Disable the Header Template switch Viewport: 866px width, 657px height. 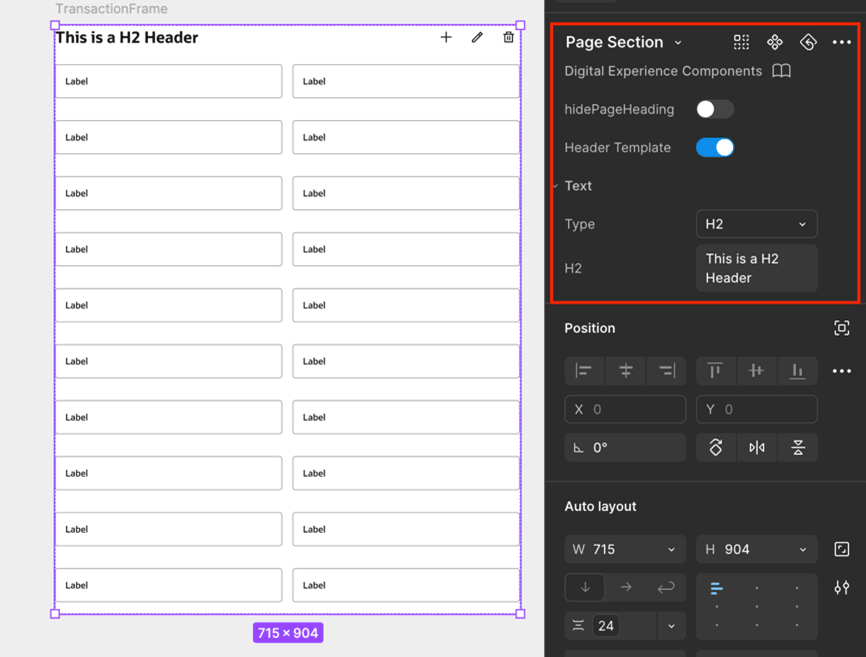tap(714, 147)
